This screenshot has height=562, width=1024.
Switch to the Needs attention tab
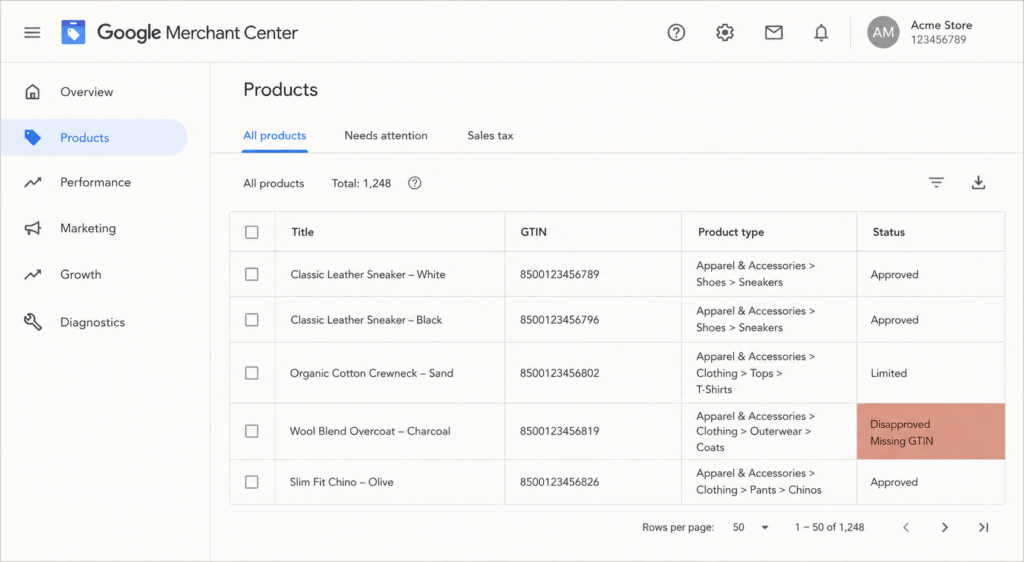pos(386,136)
